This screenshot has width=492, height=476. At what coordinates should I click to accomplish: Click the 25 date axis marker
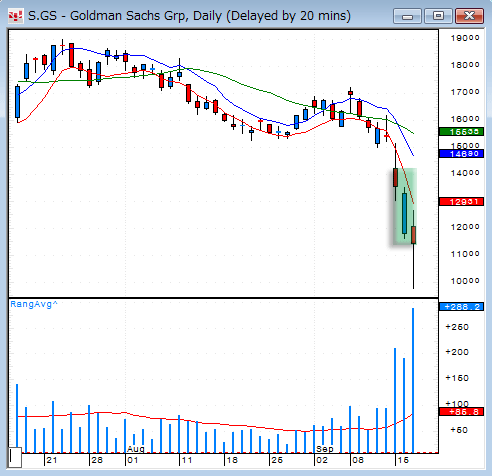tap(277, 460)
